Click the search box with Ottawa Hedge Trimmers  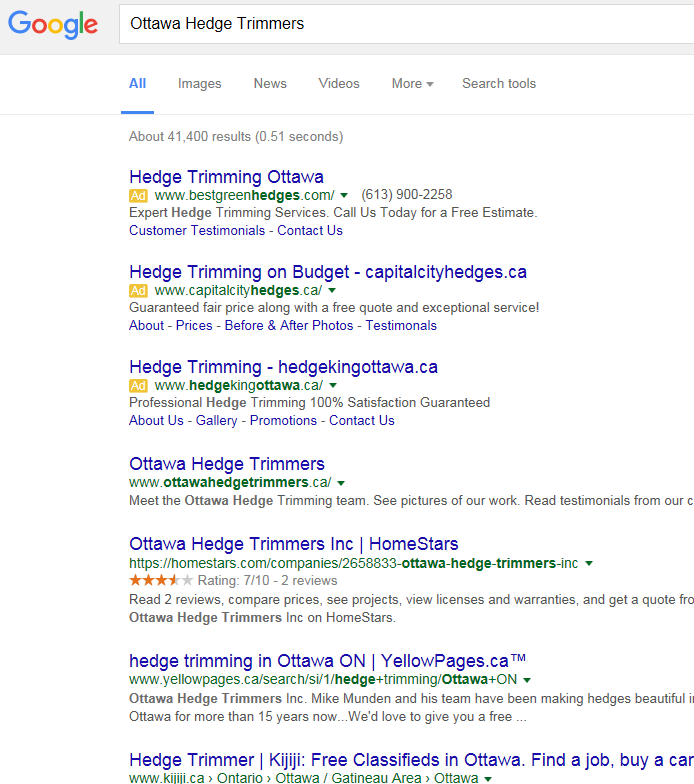click(400, 23)
